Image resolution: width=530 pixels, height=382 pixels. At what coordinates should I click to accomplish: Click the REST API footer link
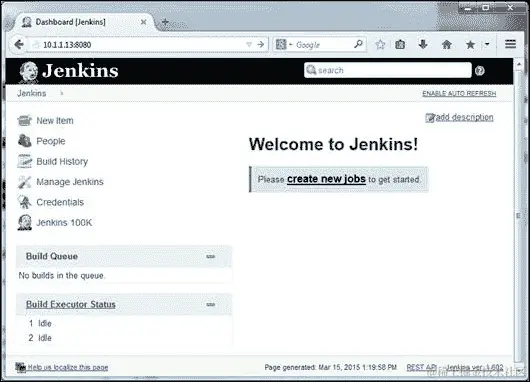421,367
